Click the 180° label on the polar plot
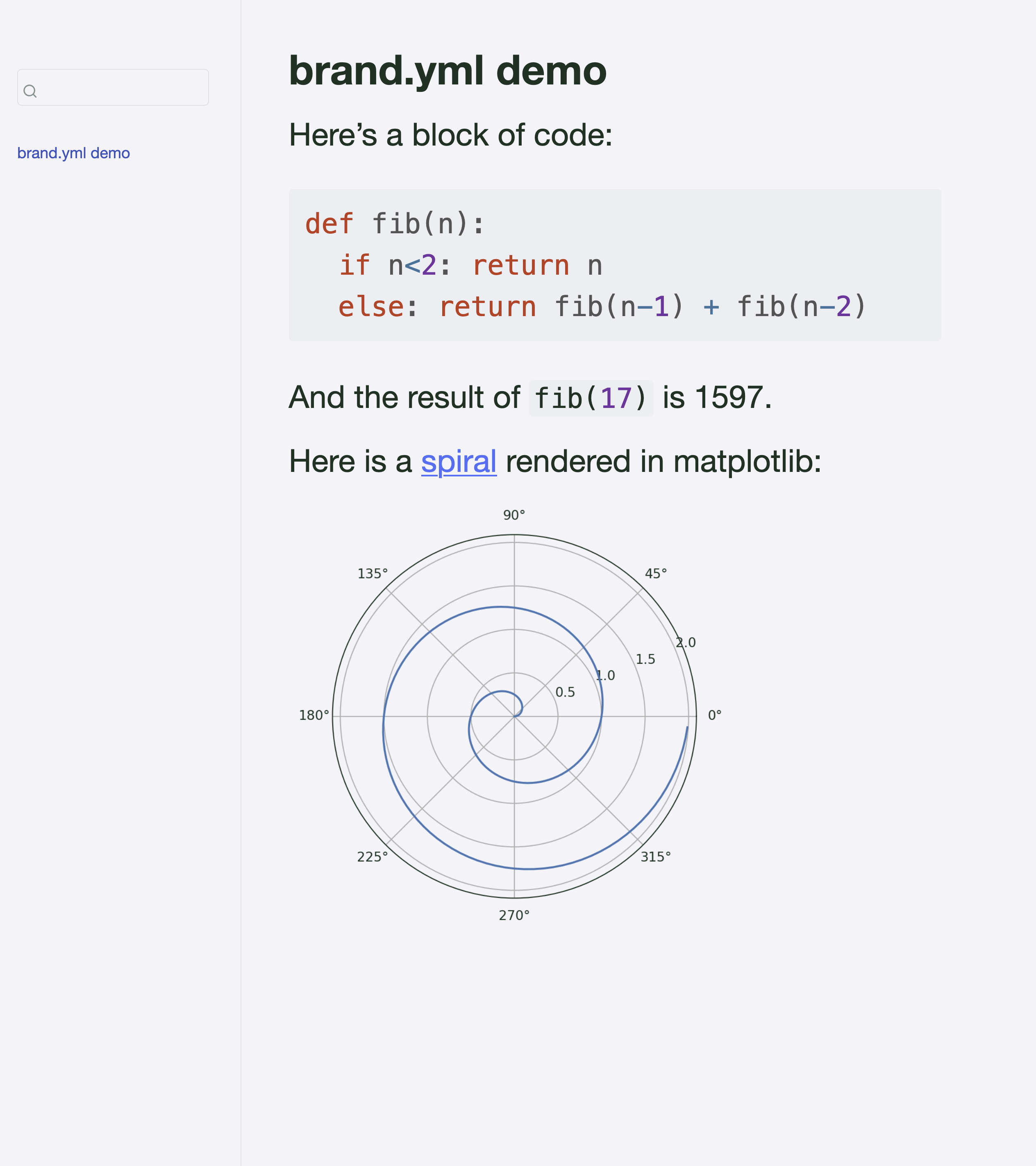Screen dimensions: 1036x1166 pyautogui.click(x=314, y=715)
